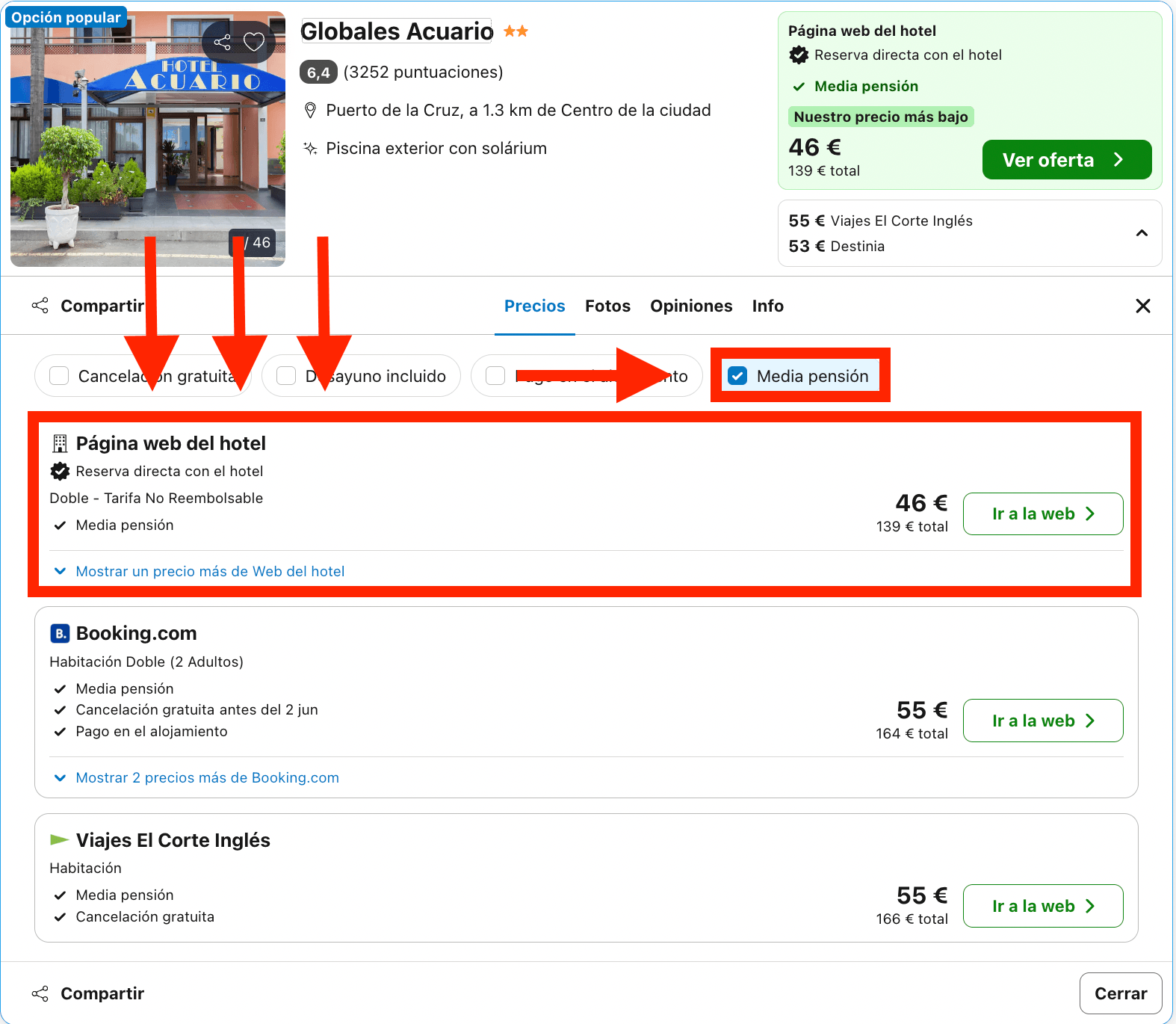Save hotel with the heart icon
Screen dimensions: 1176x1024
254,42
